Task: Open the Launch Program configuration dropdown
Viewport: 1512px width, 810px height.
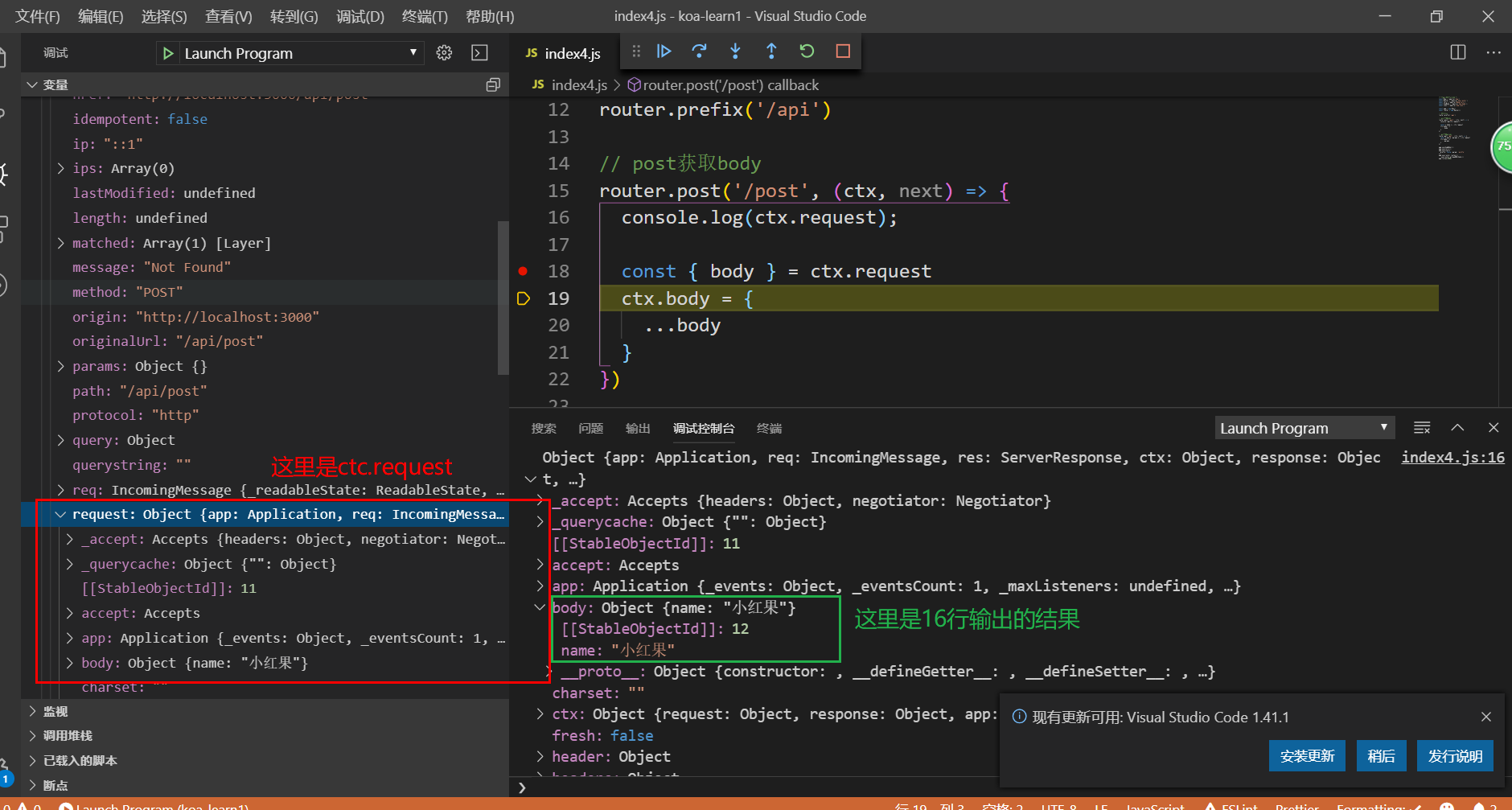Action: tap(299, 53)
